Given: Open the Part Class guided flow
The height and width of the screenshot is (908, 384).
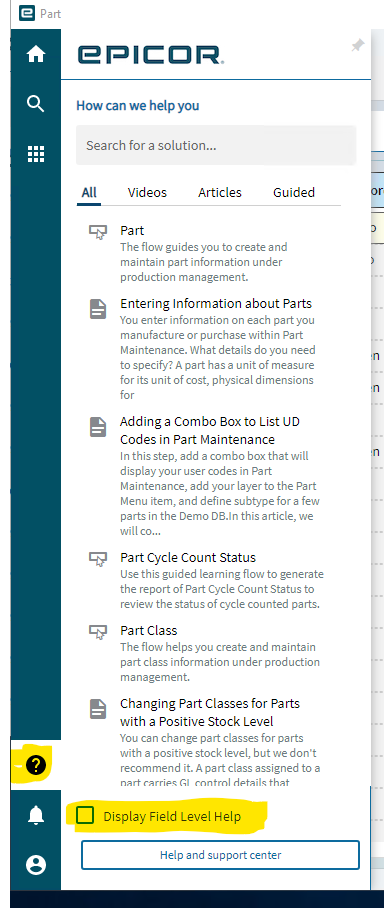Looking at the screenshot, I should [x=149, y=631].
